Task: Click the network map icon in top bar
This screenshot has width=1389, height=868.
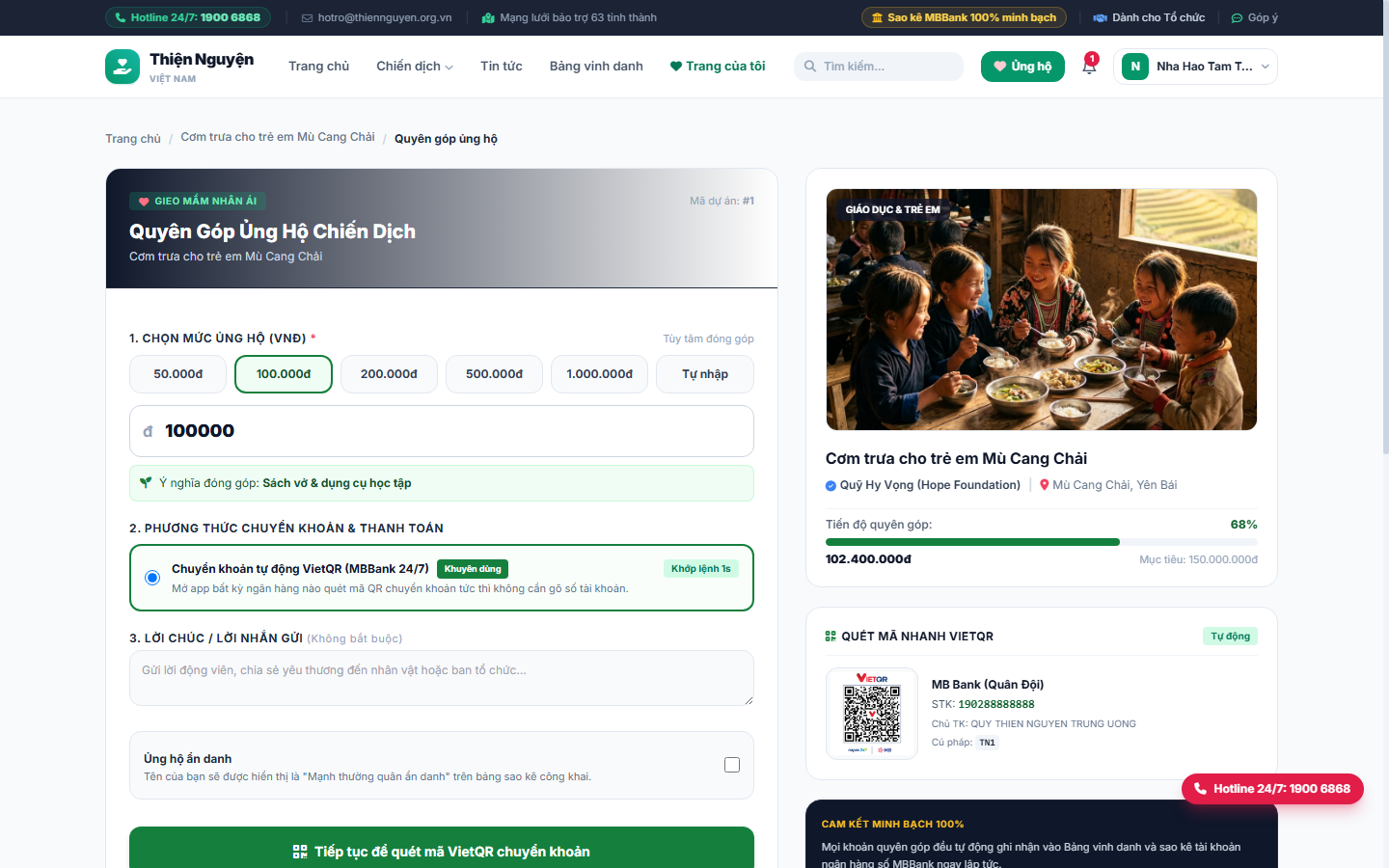Action: 488,17
